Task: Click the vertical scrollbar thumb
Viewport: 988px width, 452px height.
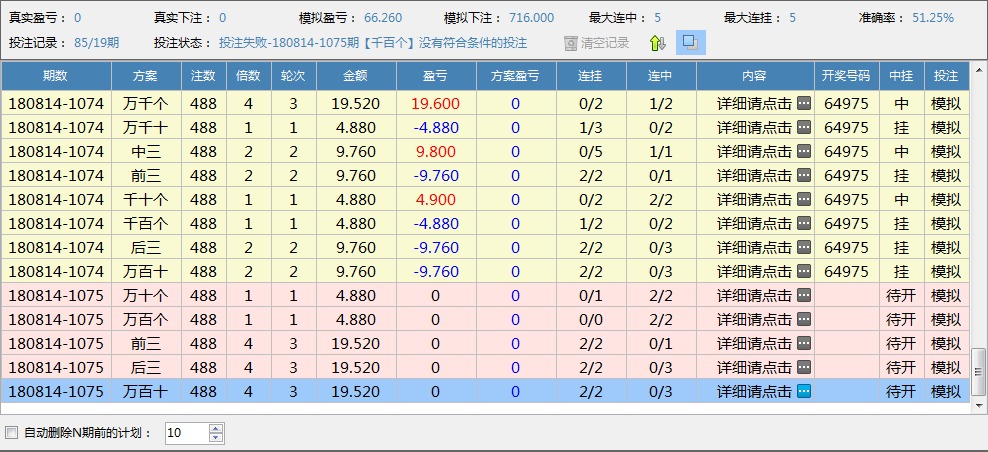Action: (979, 373)
